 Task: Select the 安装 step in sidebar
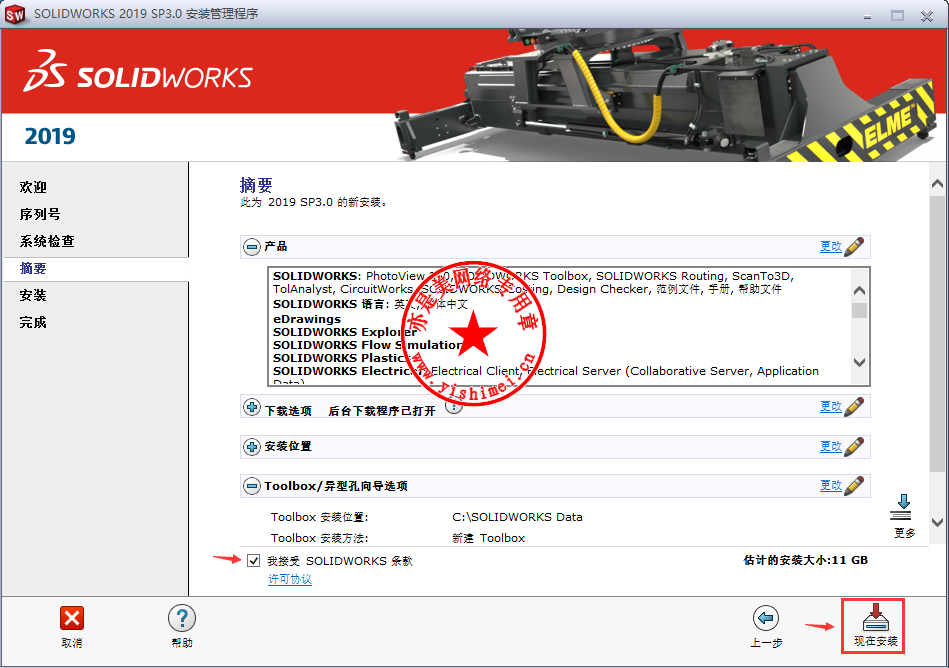[33, 295]
